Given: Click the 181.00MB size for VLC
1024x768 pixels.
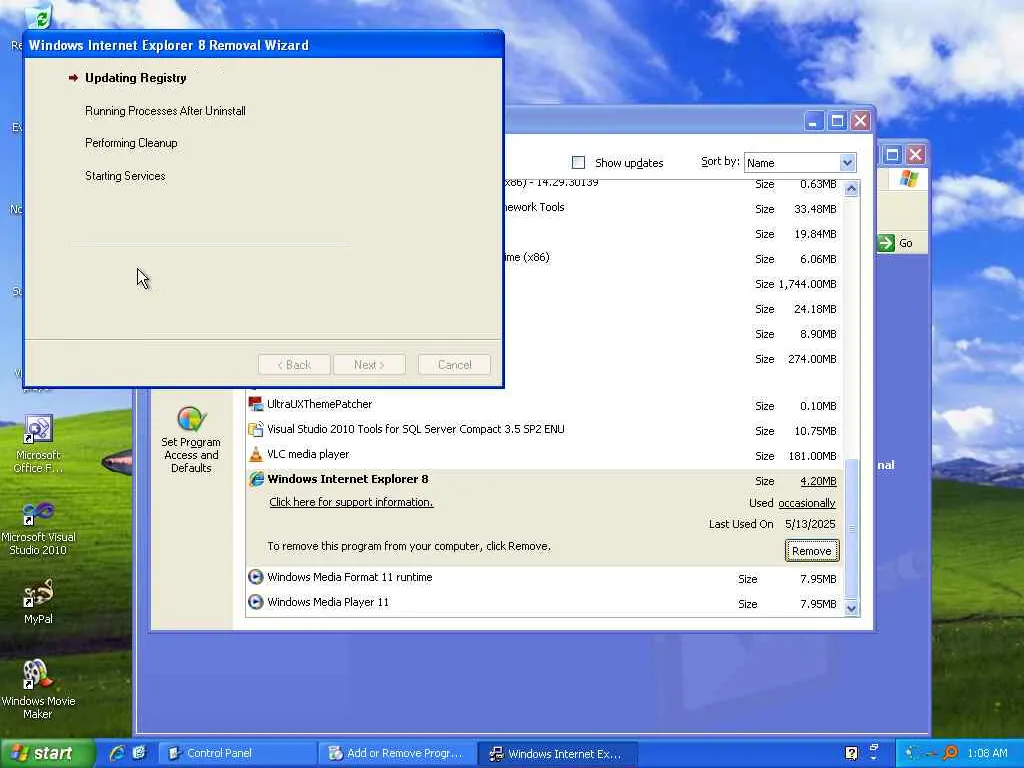Looking at the screenshot, I should click(812, 456).
